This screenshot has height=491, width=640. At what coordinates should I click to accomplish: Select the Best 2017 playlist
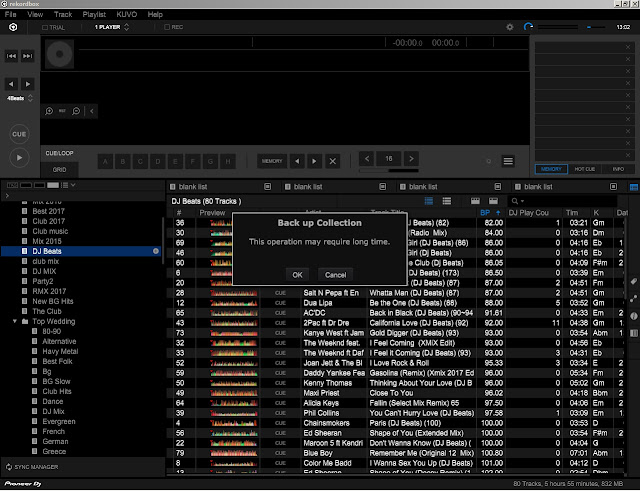pyautogui.click(x=48, y=211)
